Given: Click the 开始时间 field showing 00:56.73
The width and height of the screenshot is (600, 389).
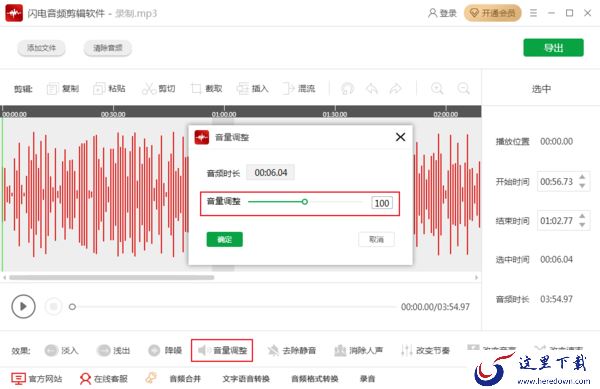Looking at the screenshot, I should tap(557, 182).
